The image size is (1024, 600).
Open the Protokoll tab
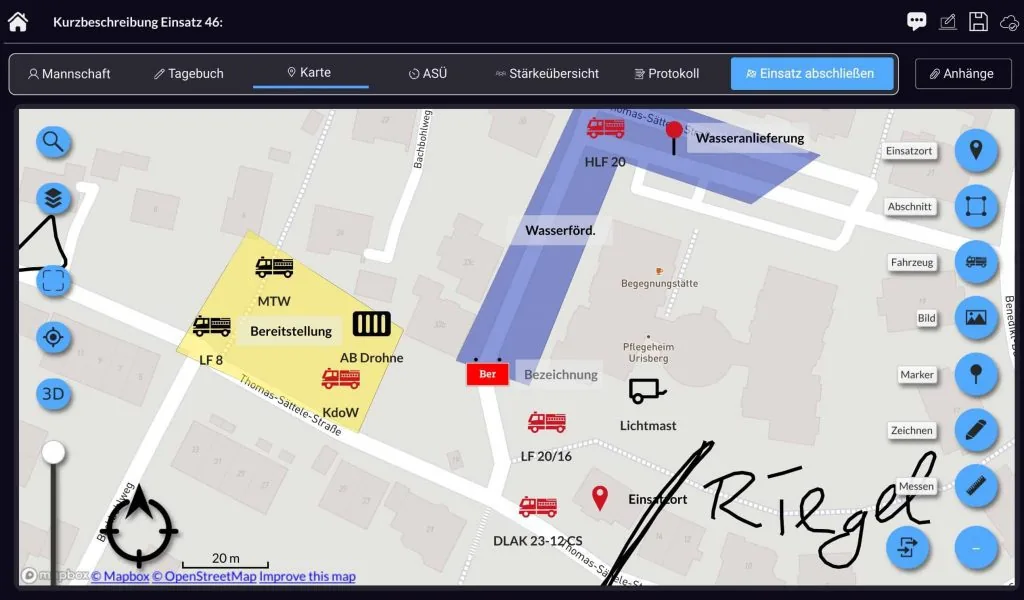(667, 74)
